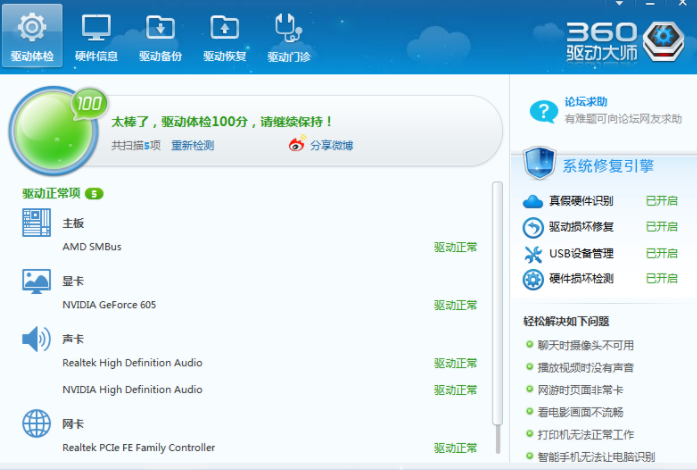Open the 驱动体检 gear tab
Screen dimensions: 697x470
[x=32, y=36]
